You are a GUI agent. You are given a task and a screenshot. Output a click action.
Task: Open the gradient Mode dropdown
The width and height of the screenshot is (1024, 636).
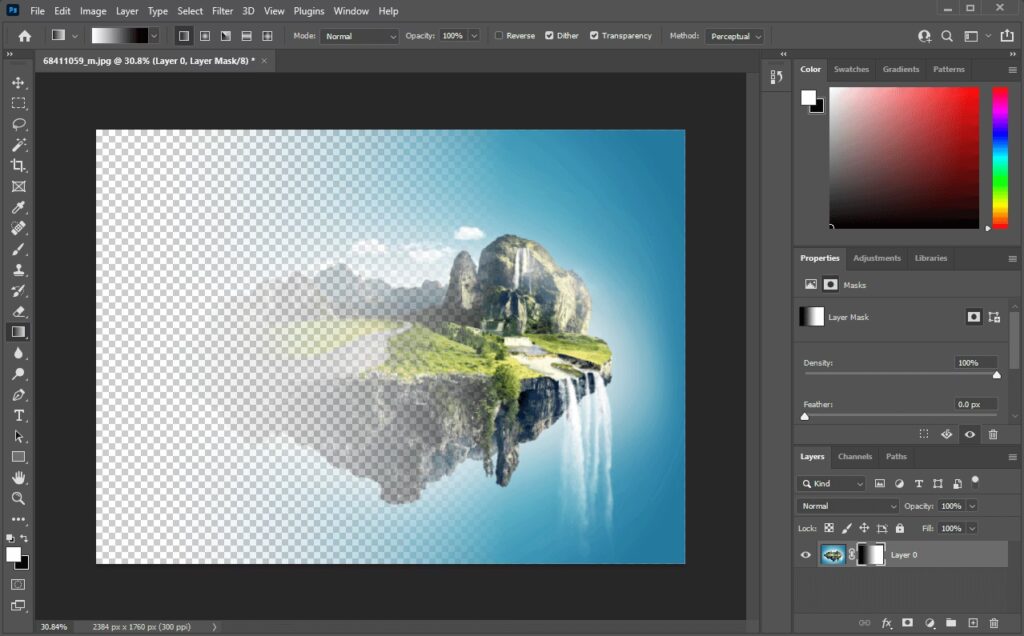[x=359, y=36]
